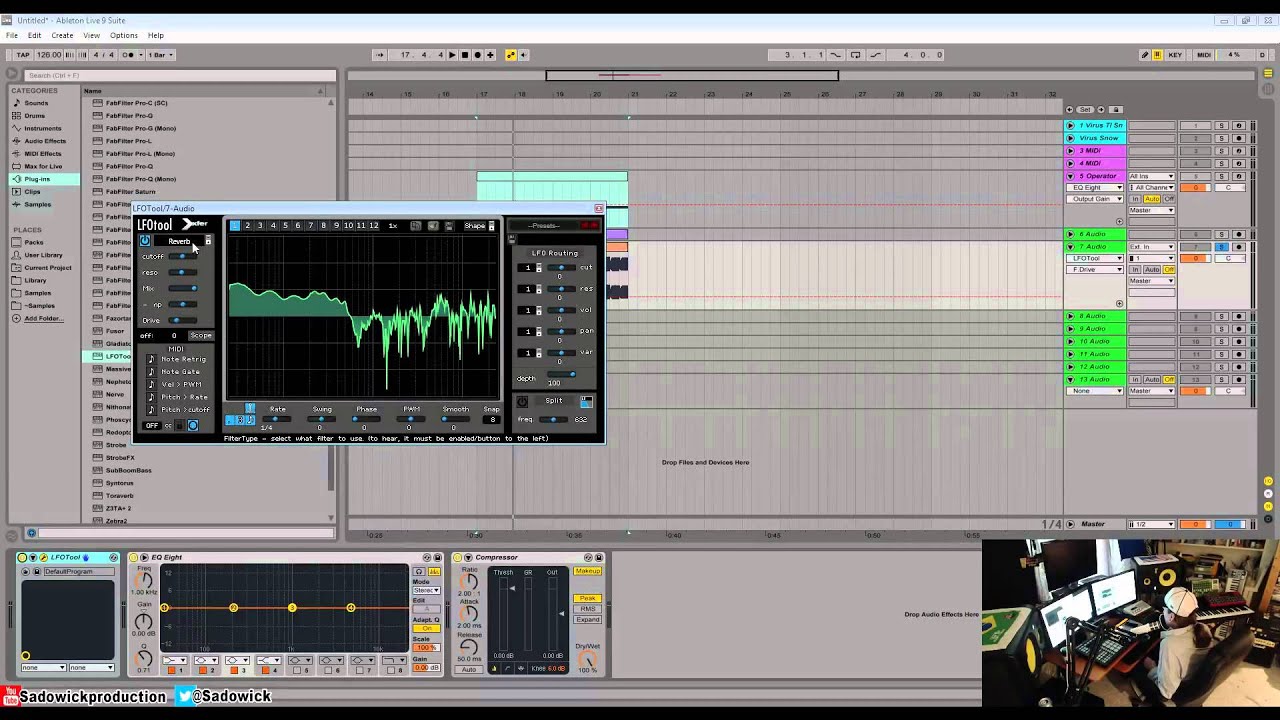Image resolution: width=1280 pixels, height=720 pixels.
Task: Click the copy graph icon in LFOTool
Action: pos(416,226)
